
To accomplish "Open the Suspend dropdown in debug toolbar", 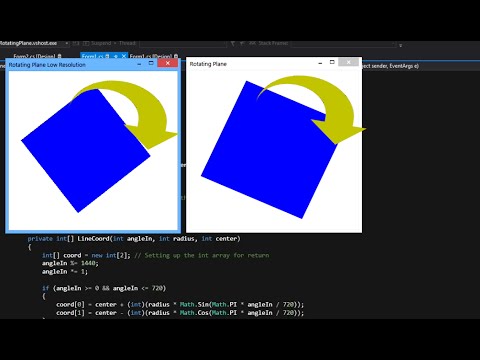I will tap(114, 43).
